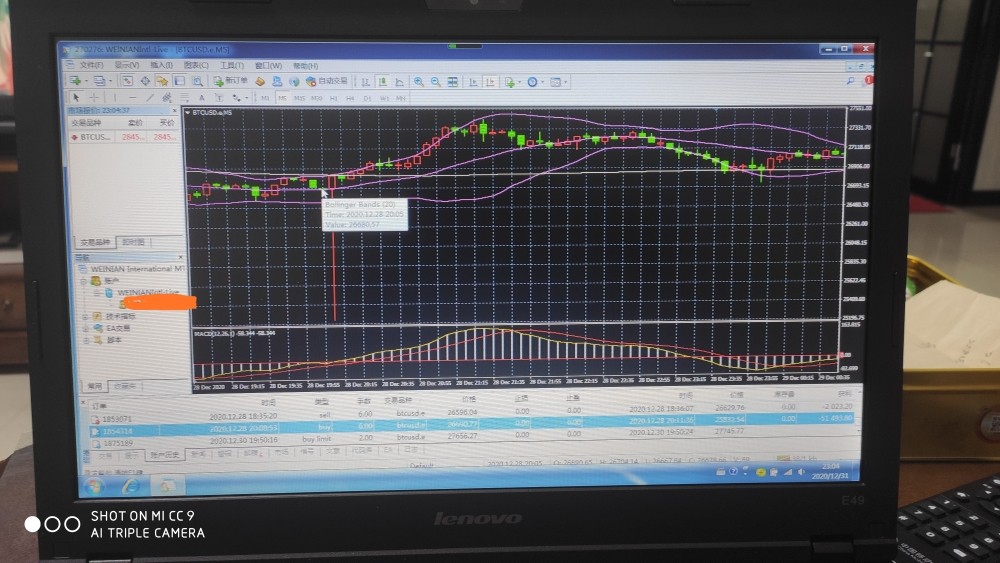Open the 工具(T) menu
Image resolution: width=1000 pixels, height=563 pixels.
pos(232,65)
